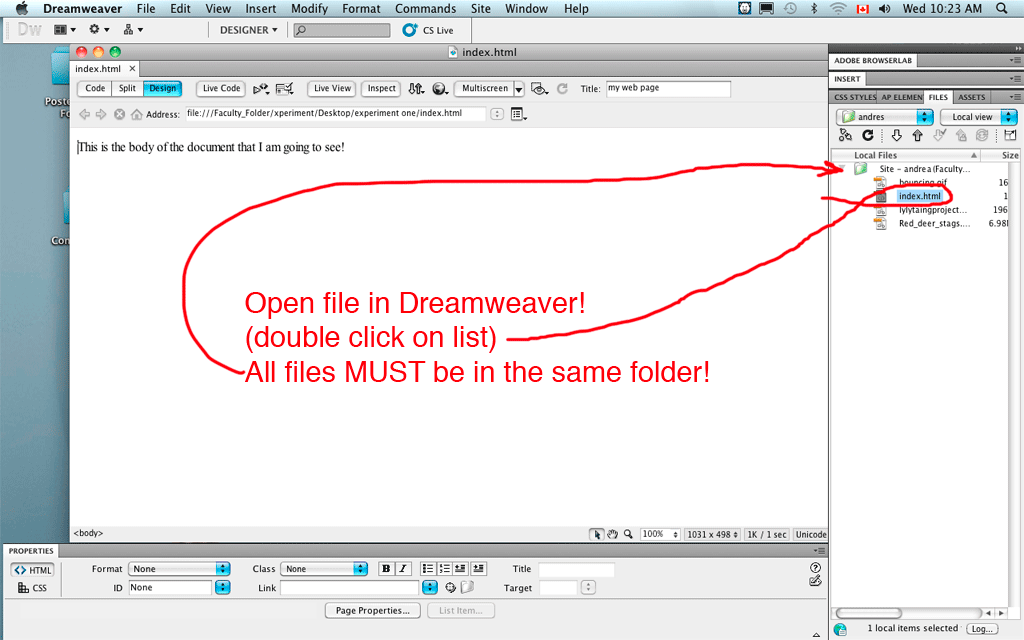
Task: Click the refresh Design view icon
Action: [562, 88]
